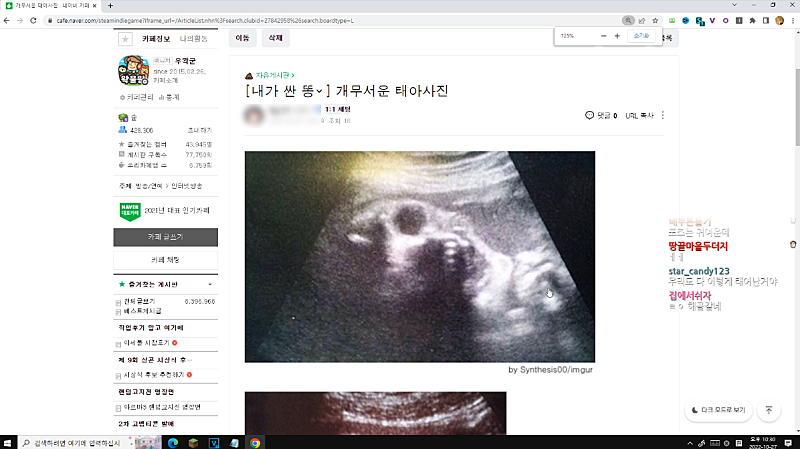
Task: Click the browser forward arrow
Action: [20, 20]
